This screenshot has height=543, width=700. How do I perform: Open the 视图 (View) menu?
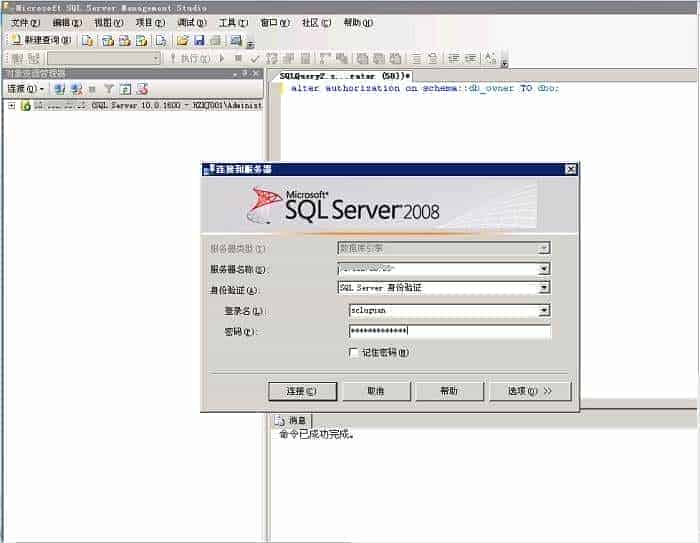(109, 23)
